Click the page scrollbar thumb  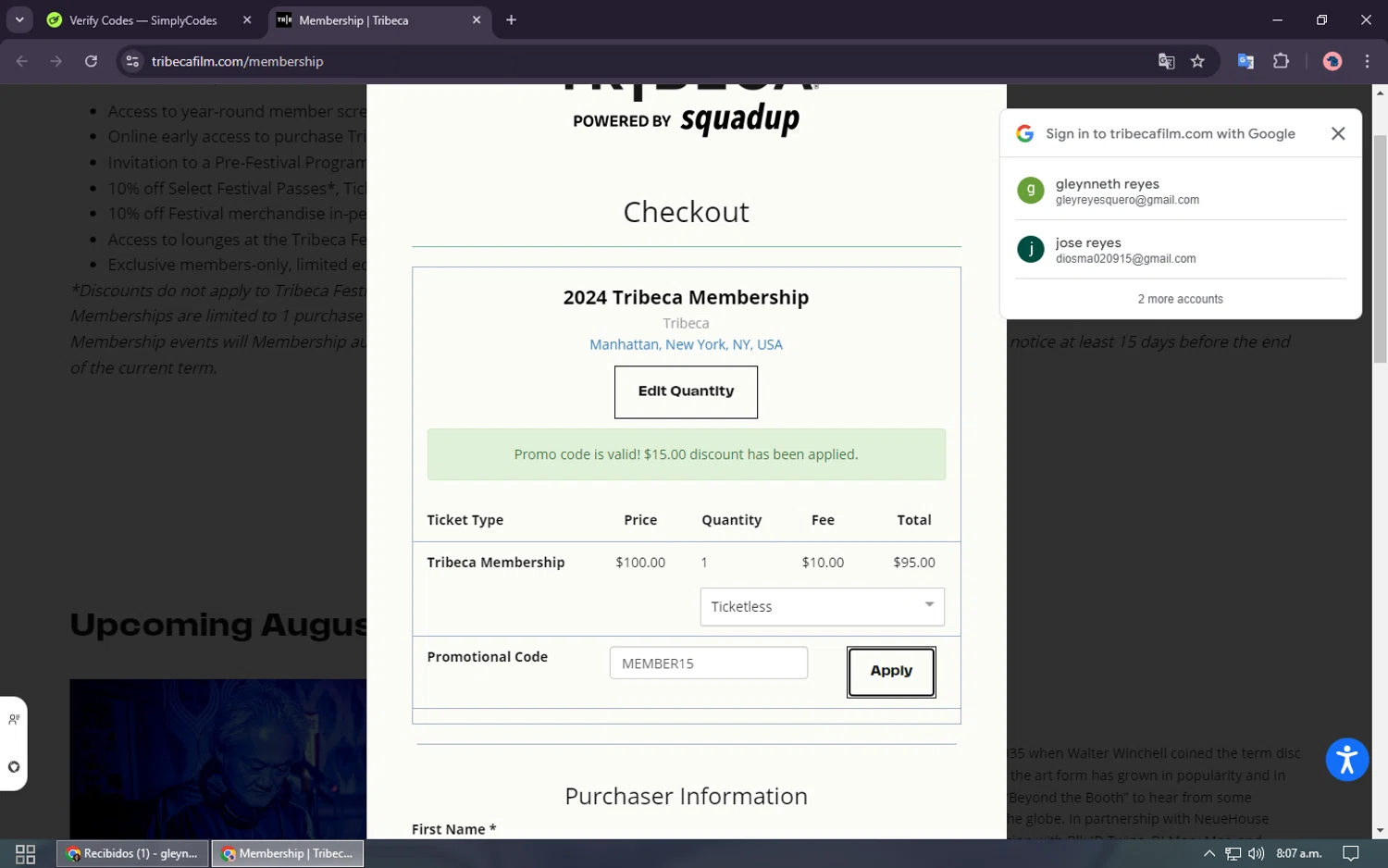click(x=1380, y=248)
